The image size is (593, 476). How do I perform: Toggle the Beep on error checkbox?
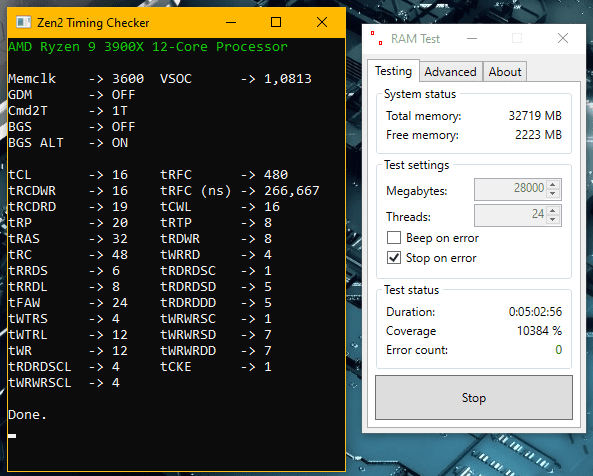pyautogui.click(x=394, y=238)
